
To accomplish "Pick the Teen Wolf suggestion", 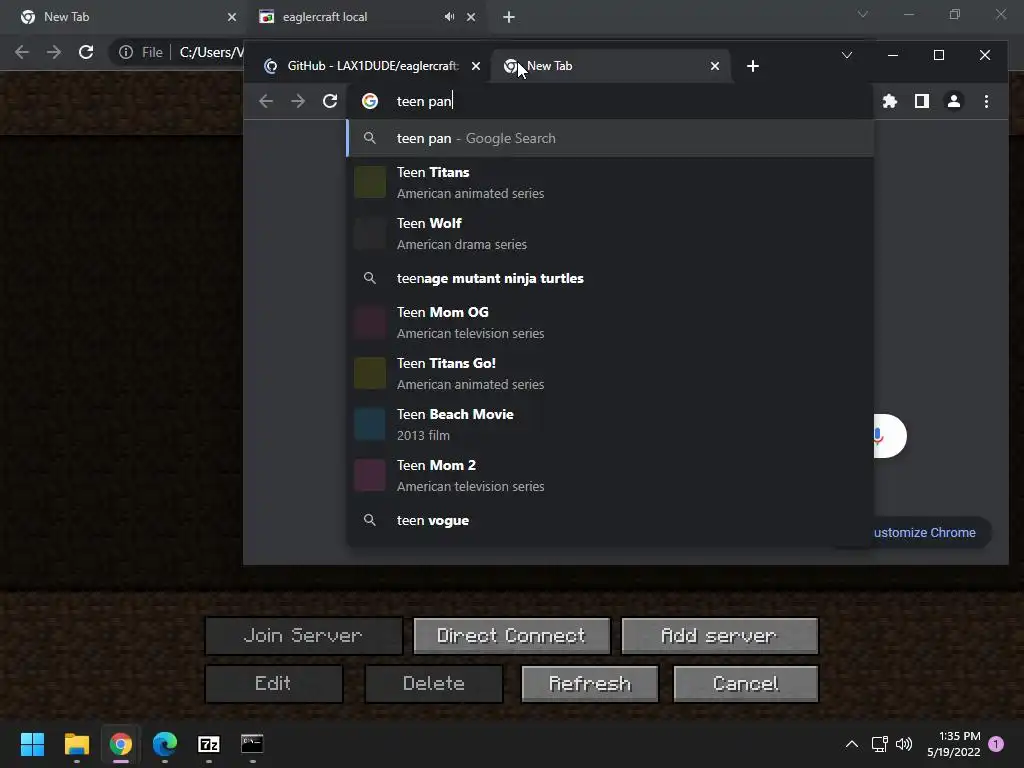I will pyautogui.click(x=610, y=233).
